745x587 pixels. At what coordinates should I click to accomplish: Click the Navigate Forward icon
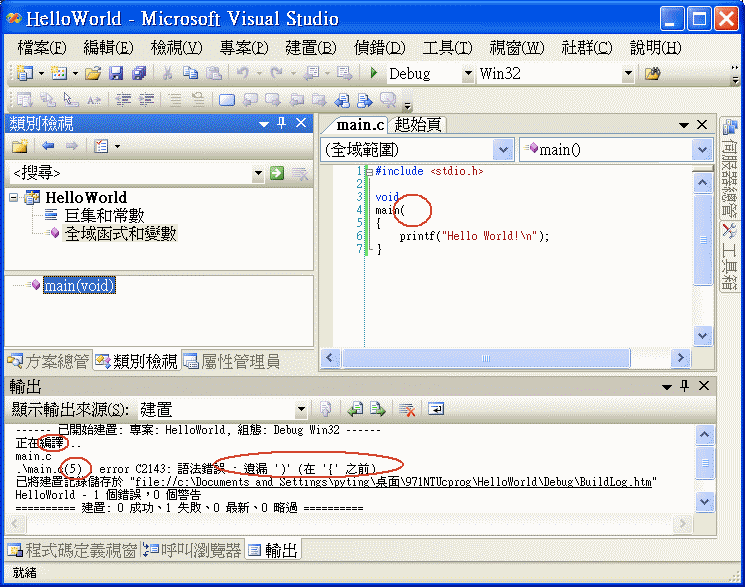pyautogui.click(x=344, y=73)
